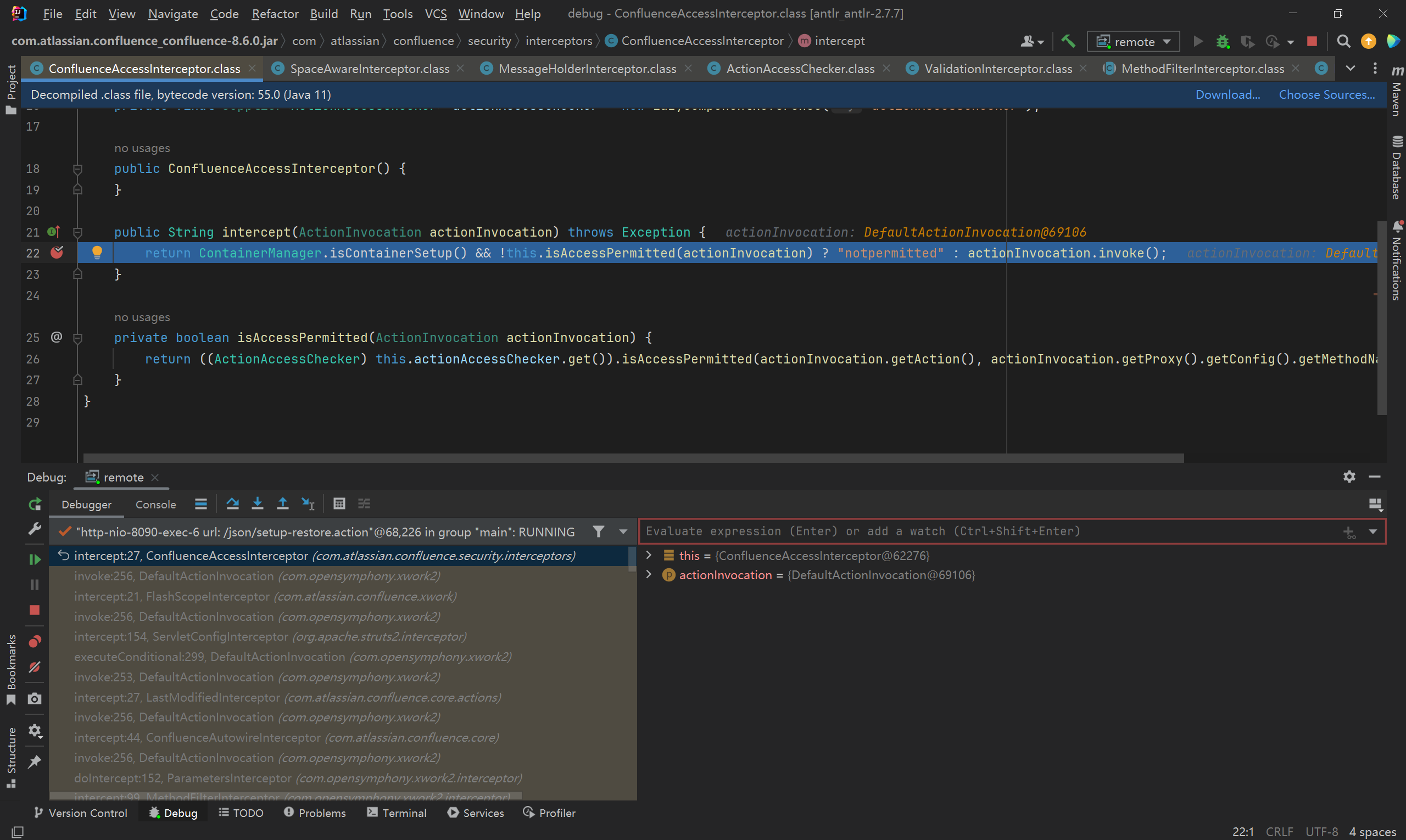The height and width of the screenshot is (840, 1406).
Task: Toggle the Project tool window
Action: click(x=10, y=89)
